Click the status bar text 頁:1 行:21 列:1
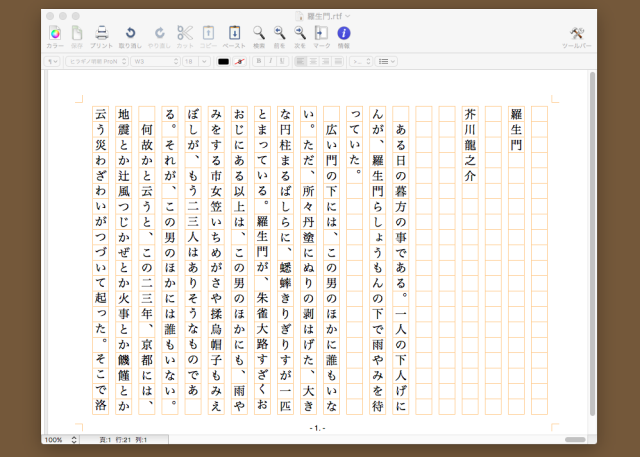Viewport: 640px width, 457px height. click(123, 439)
